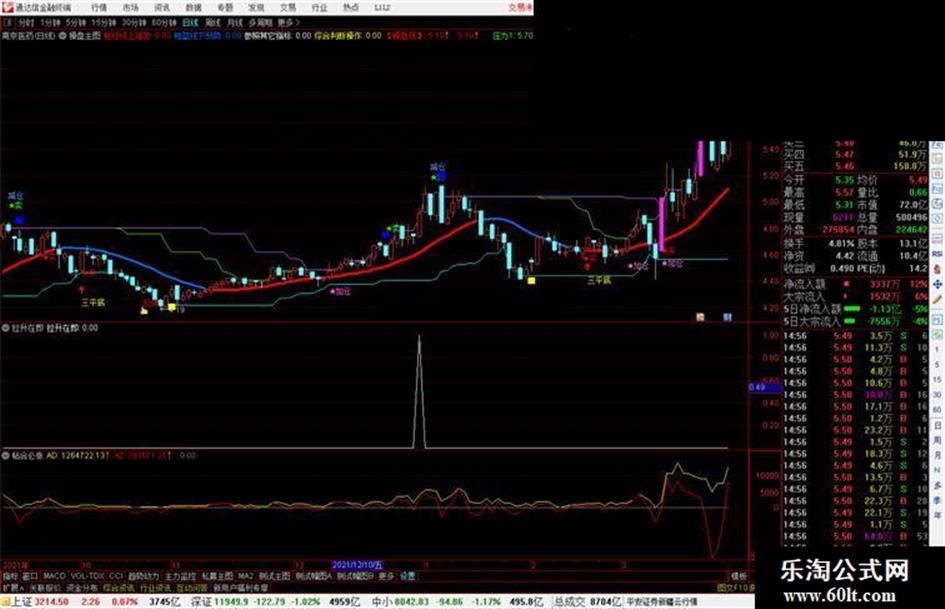945x609 pixels.
Task: Select the 私募主图 indicator tab
Action: (x=217, y=576)
